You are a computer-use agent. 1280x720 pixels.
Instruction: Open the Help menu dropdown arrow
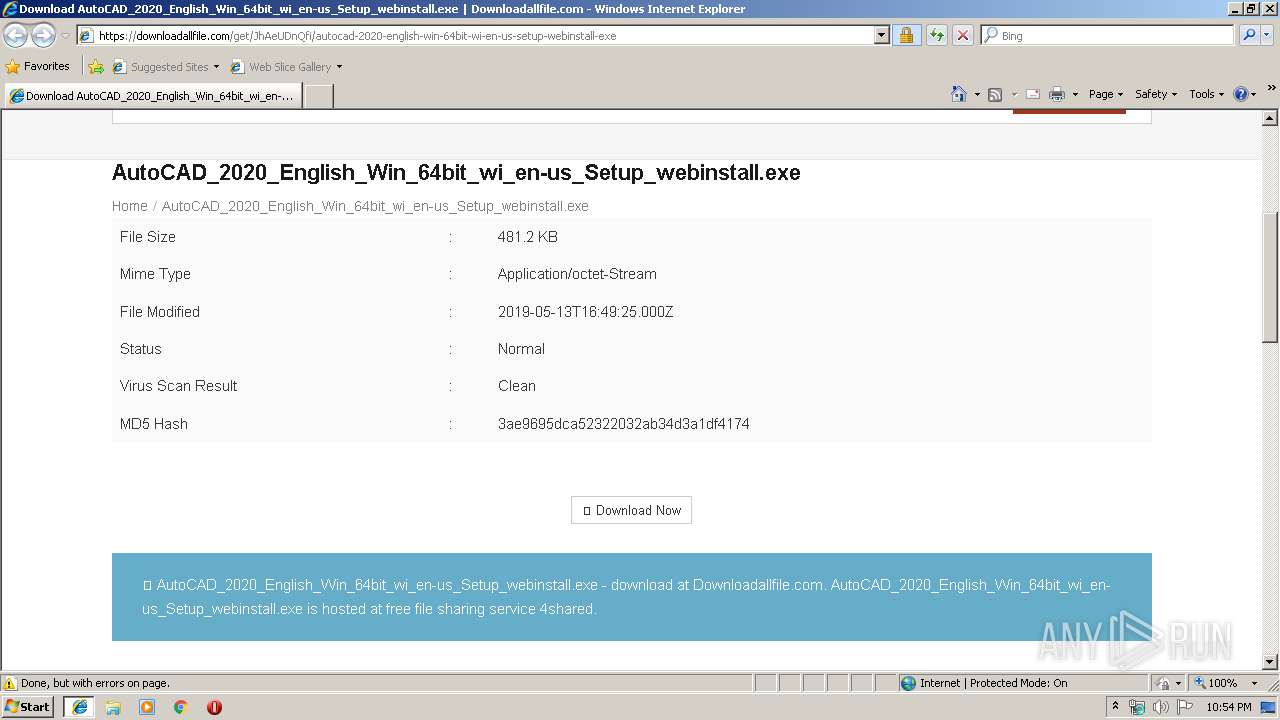tap(1254, 94)
